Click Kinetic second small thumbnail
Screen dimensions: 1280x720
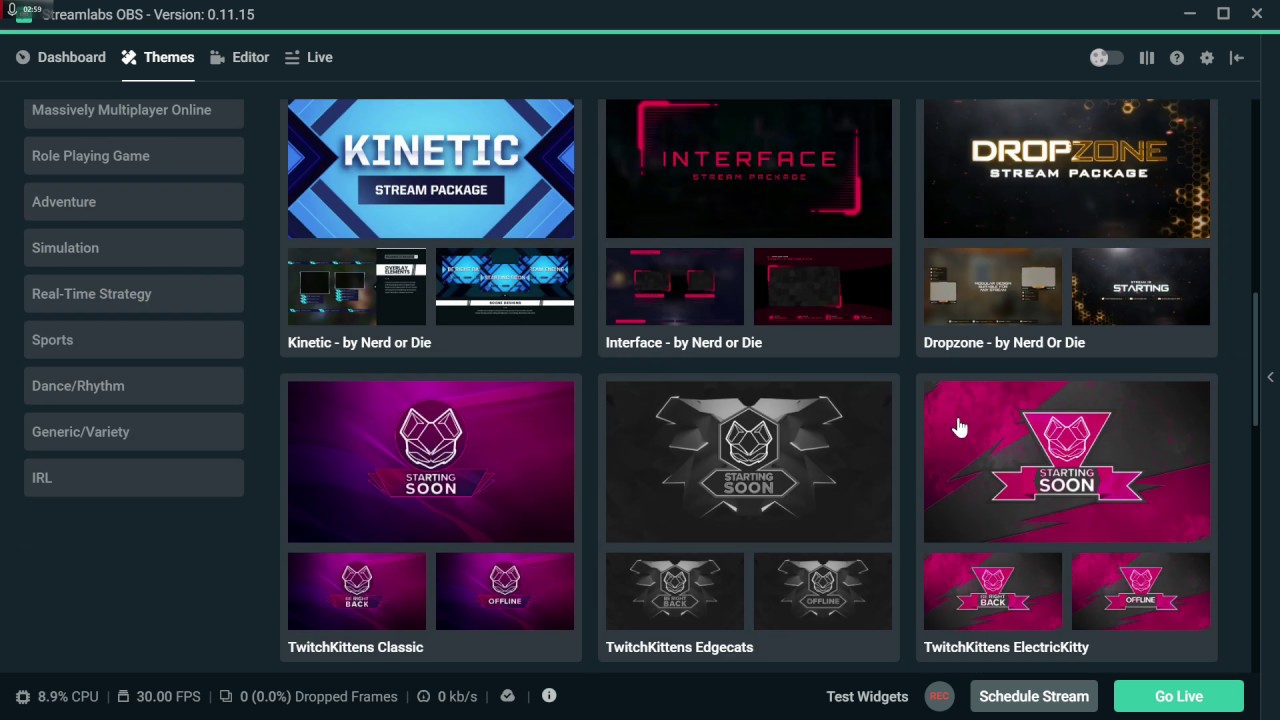pos(505,286)
